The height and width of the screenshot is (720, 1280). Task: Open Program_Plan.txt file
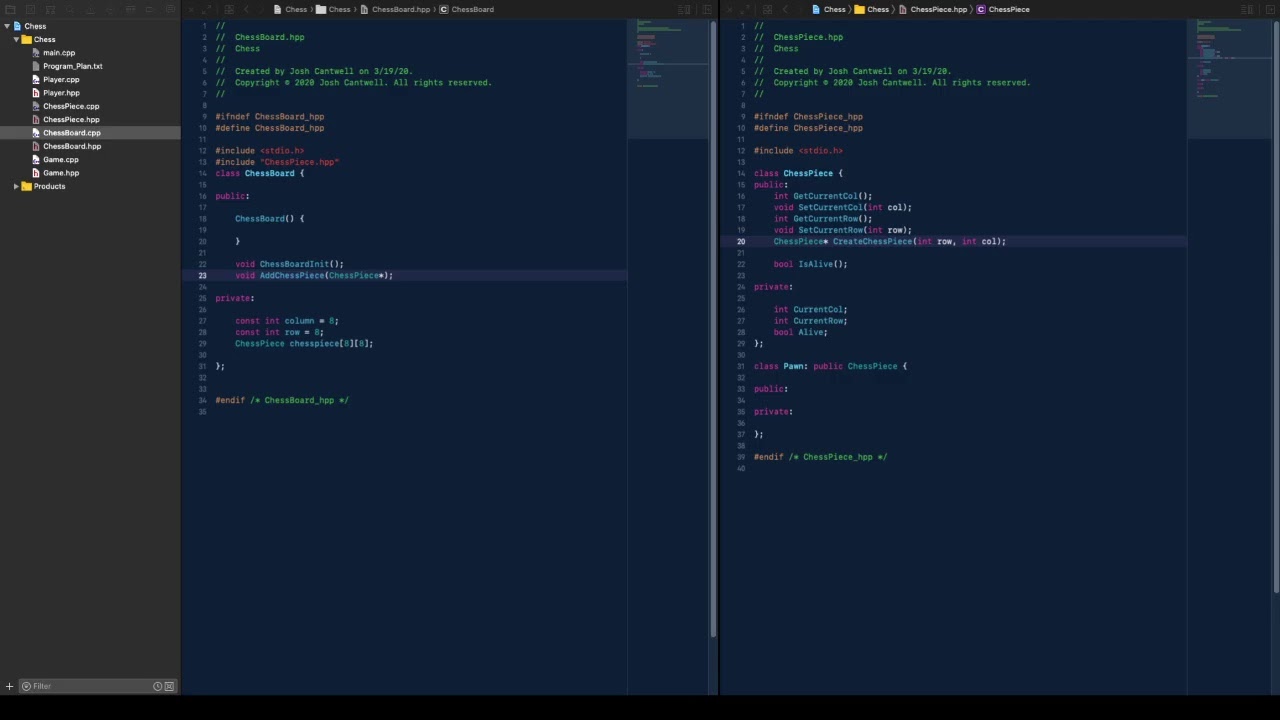(73, 66)
